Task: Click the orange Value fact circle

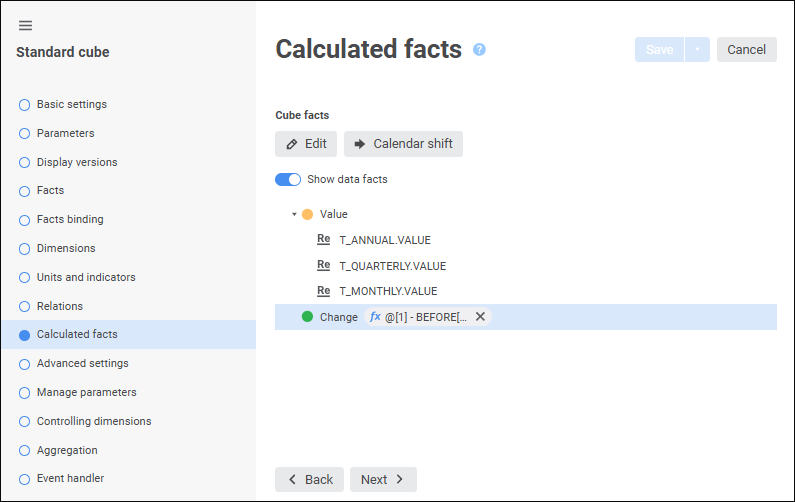Action: coord(307,214)
